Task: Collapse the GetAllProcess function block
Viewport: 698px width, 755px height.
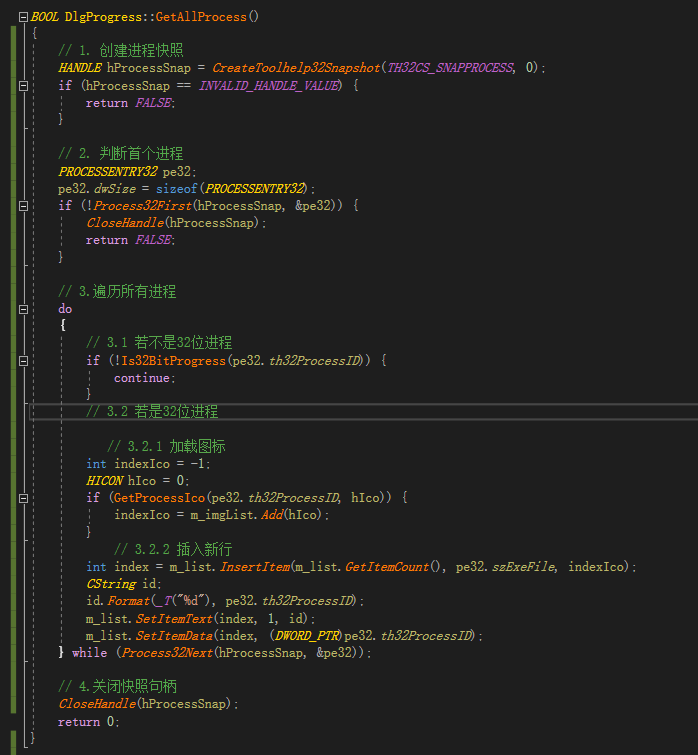Action: (x=23, y=17)
